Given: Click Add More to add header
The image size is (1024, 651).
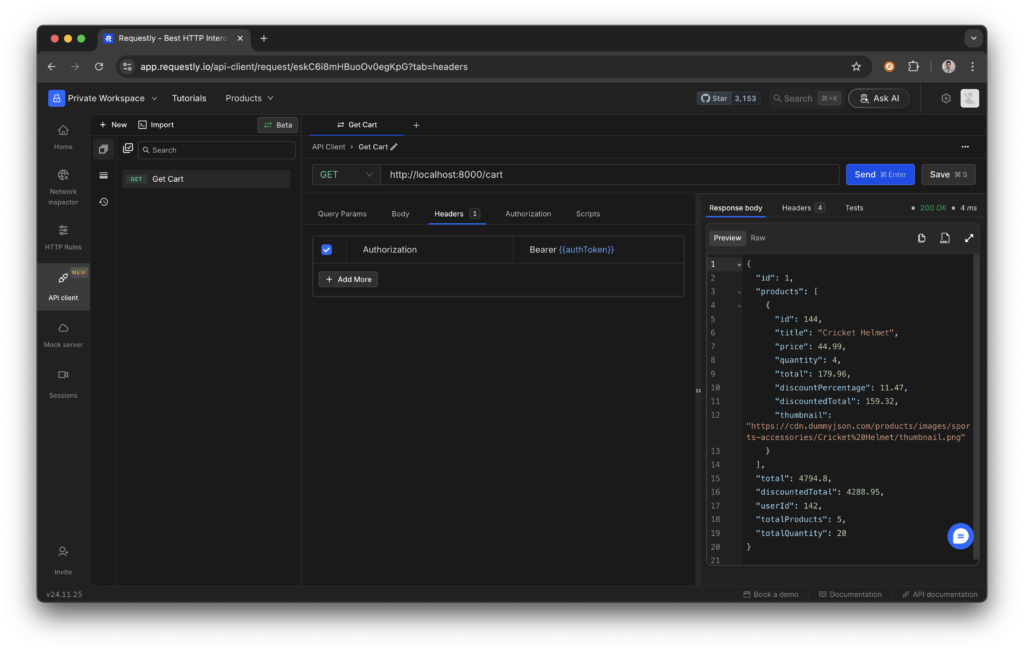Looking at the screenshot, I should click(x=348, y=279).
